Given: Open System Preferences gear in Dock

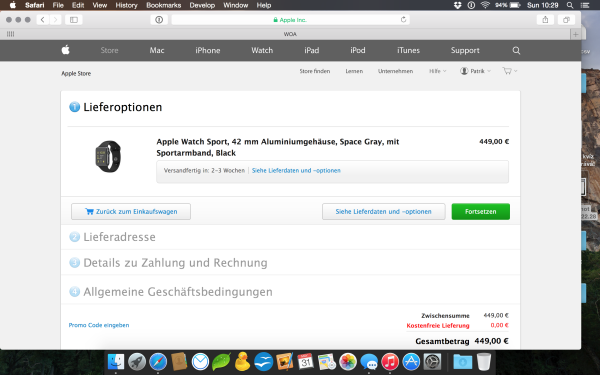Looking at the screenshot, I should point(432,362).
